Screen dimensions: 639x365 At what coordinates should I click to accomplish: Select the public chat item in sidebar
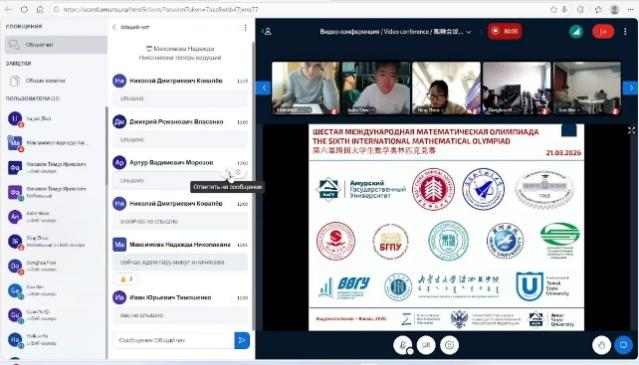(x=56, y=44)
